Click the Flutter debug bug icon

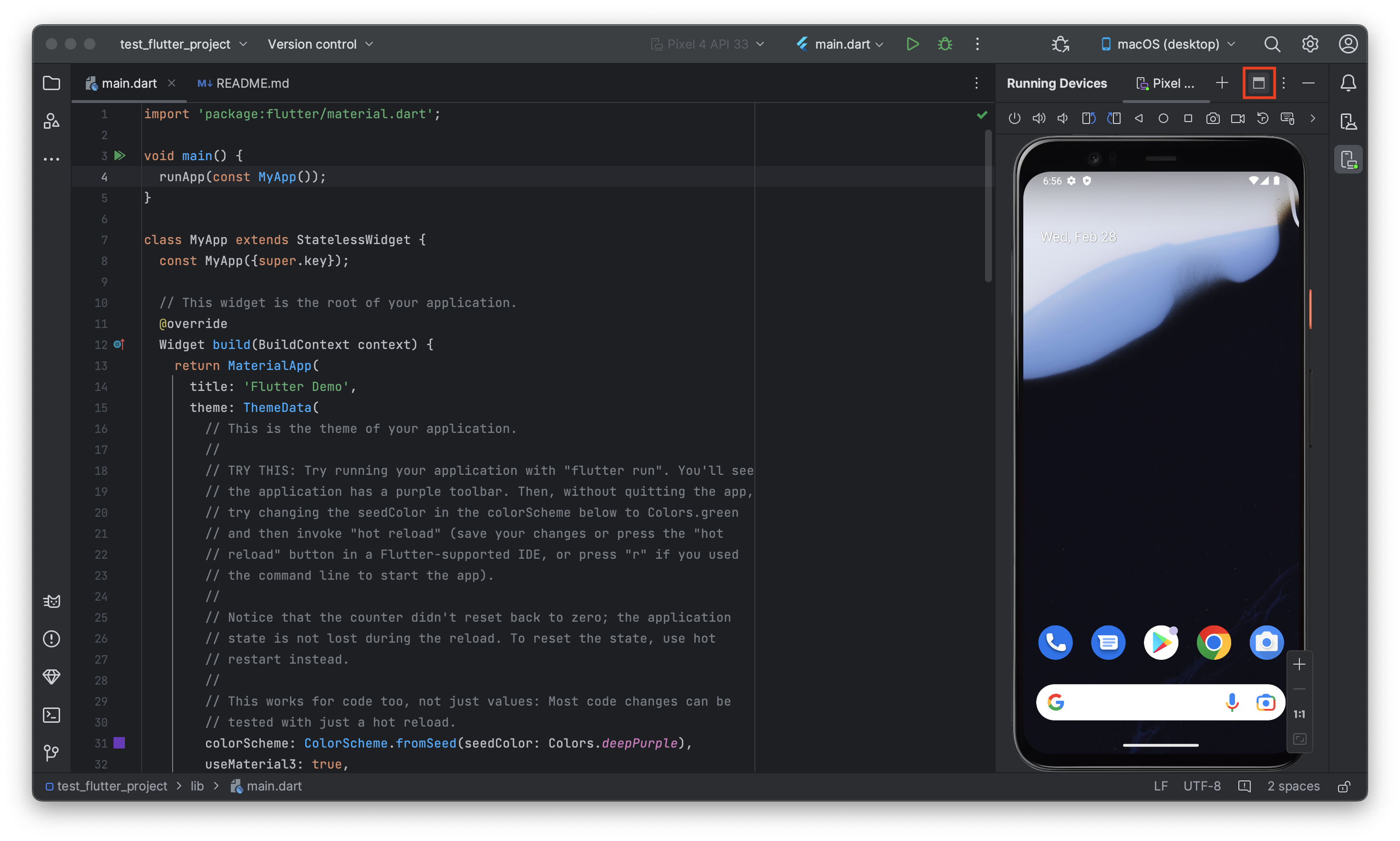pyautogui.click(x=944, y=44)
